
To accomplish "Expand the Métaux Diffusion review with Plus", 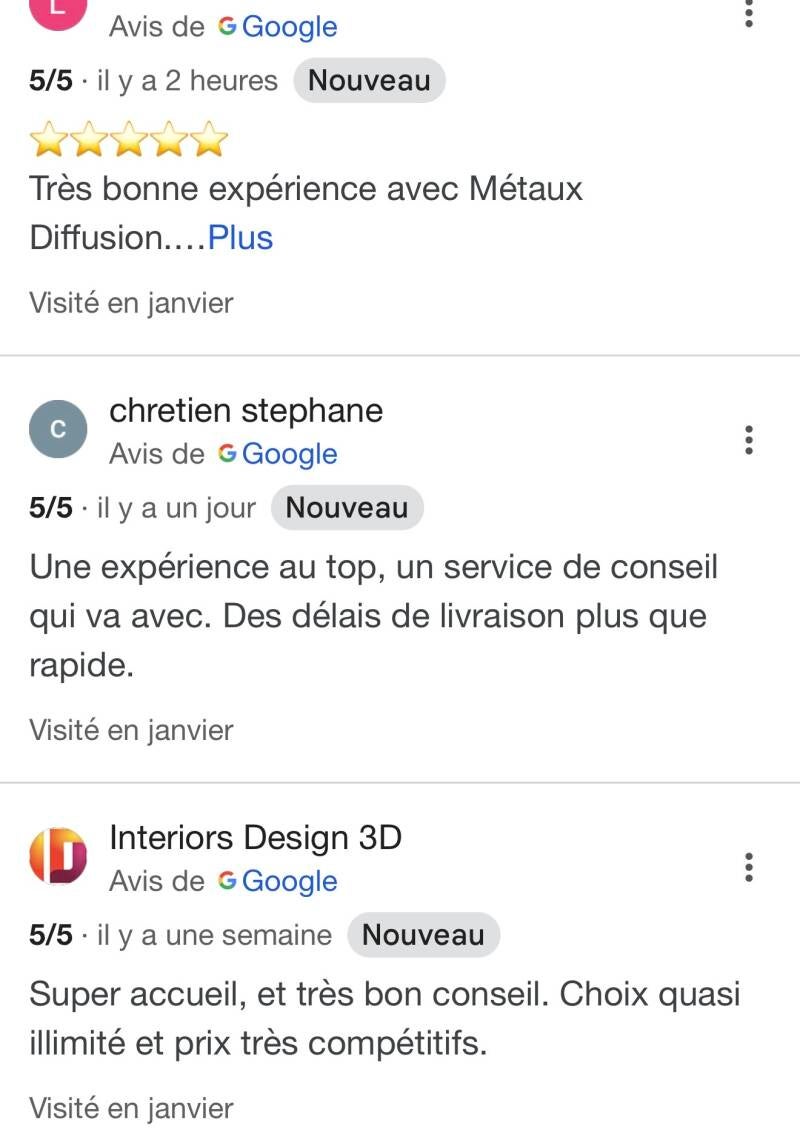I will click(x=240, y=238).
